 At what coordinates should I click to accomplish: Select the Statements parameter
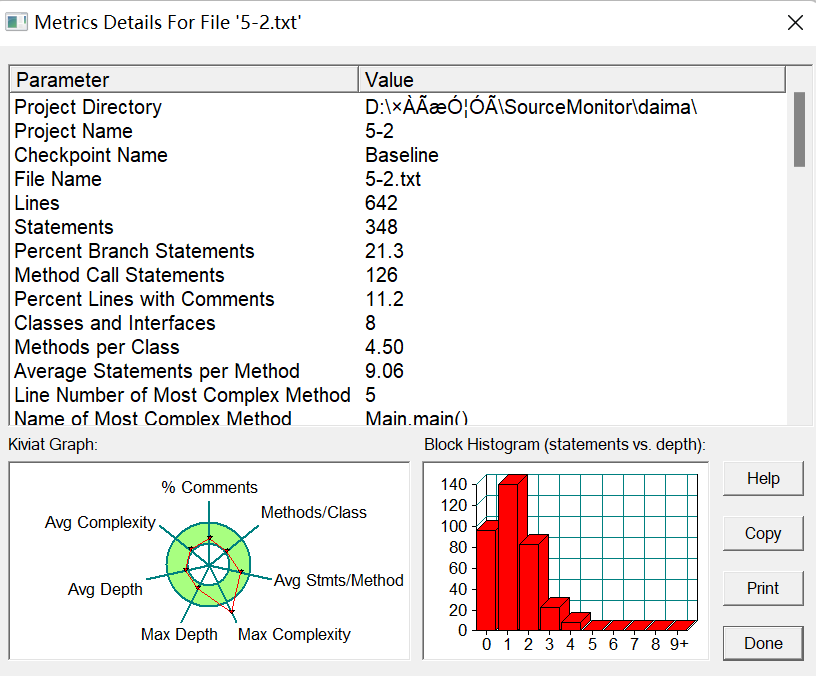pos(63,227)
